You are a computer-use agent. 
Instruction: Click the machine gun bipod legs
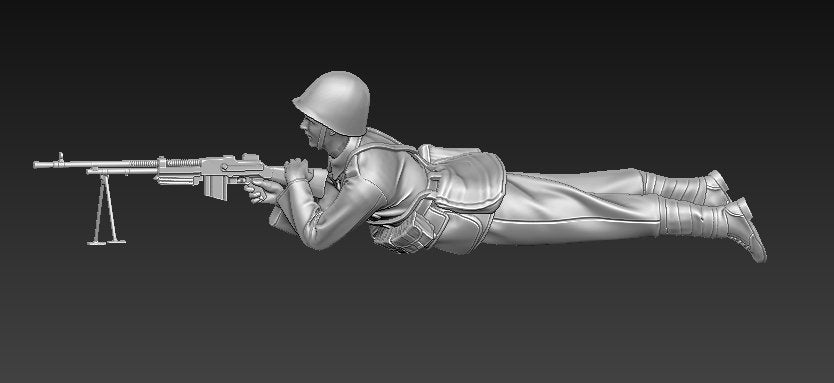pos(106,209)
